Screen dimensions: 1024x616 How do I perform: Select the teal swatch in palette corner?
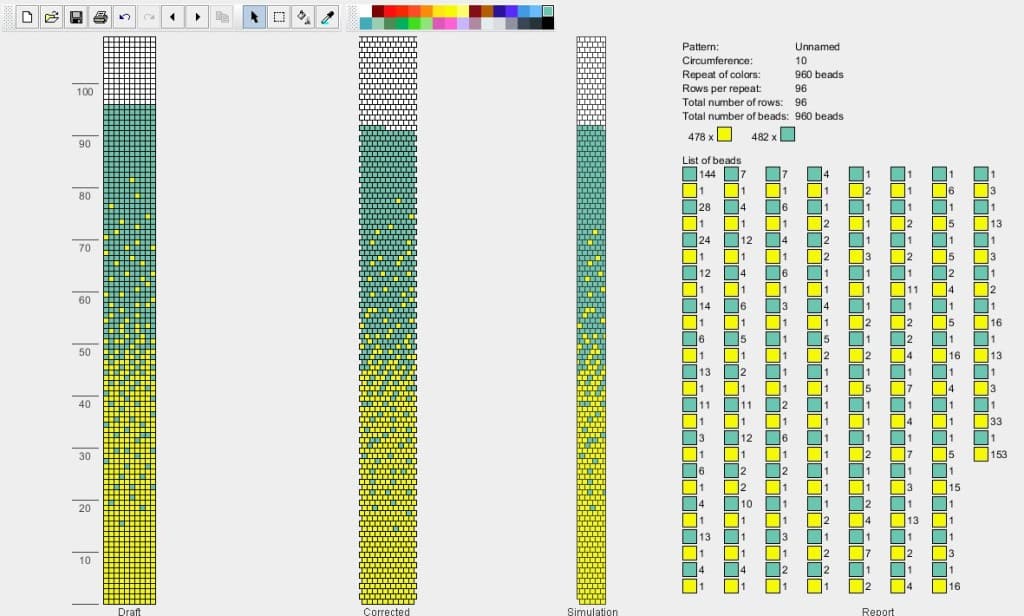[548, 11]
